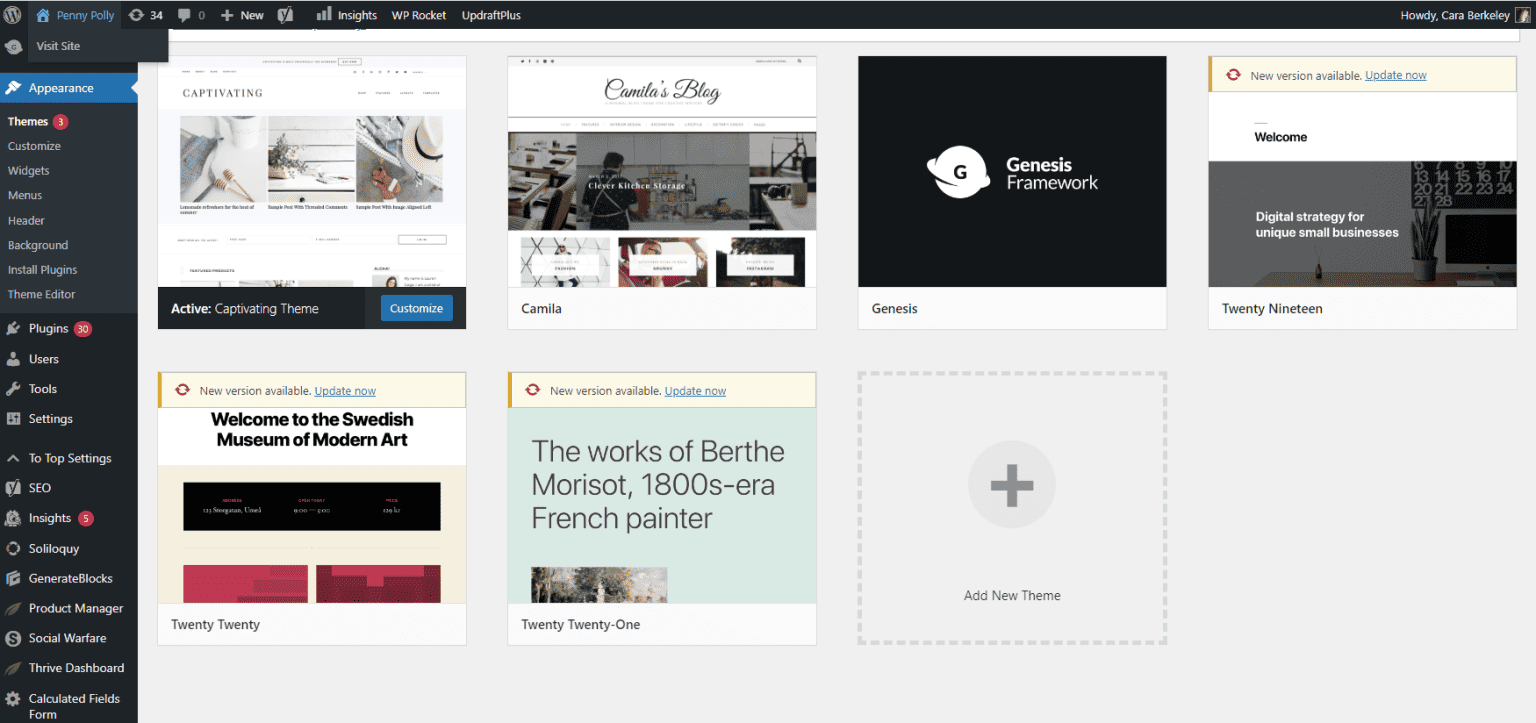The image size is (1536, 723).
Task: Expand the New content menu
Action: (x=242, y=15)
